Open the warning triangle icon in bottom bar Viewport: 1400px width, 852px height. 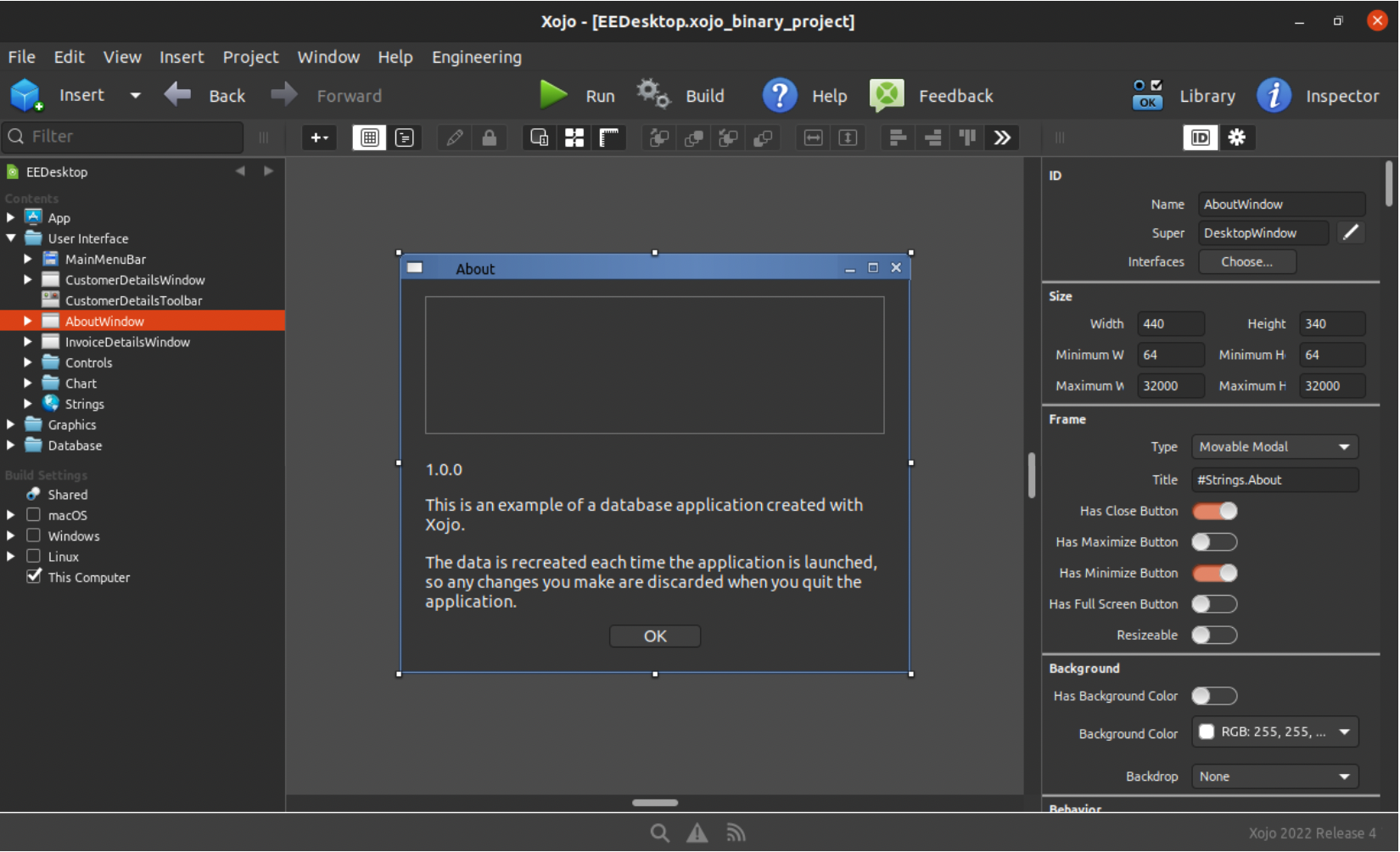[697, 833]
